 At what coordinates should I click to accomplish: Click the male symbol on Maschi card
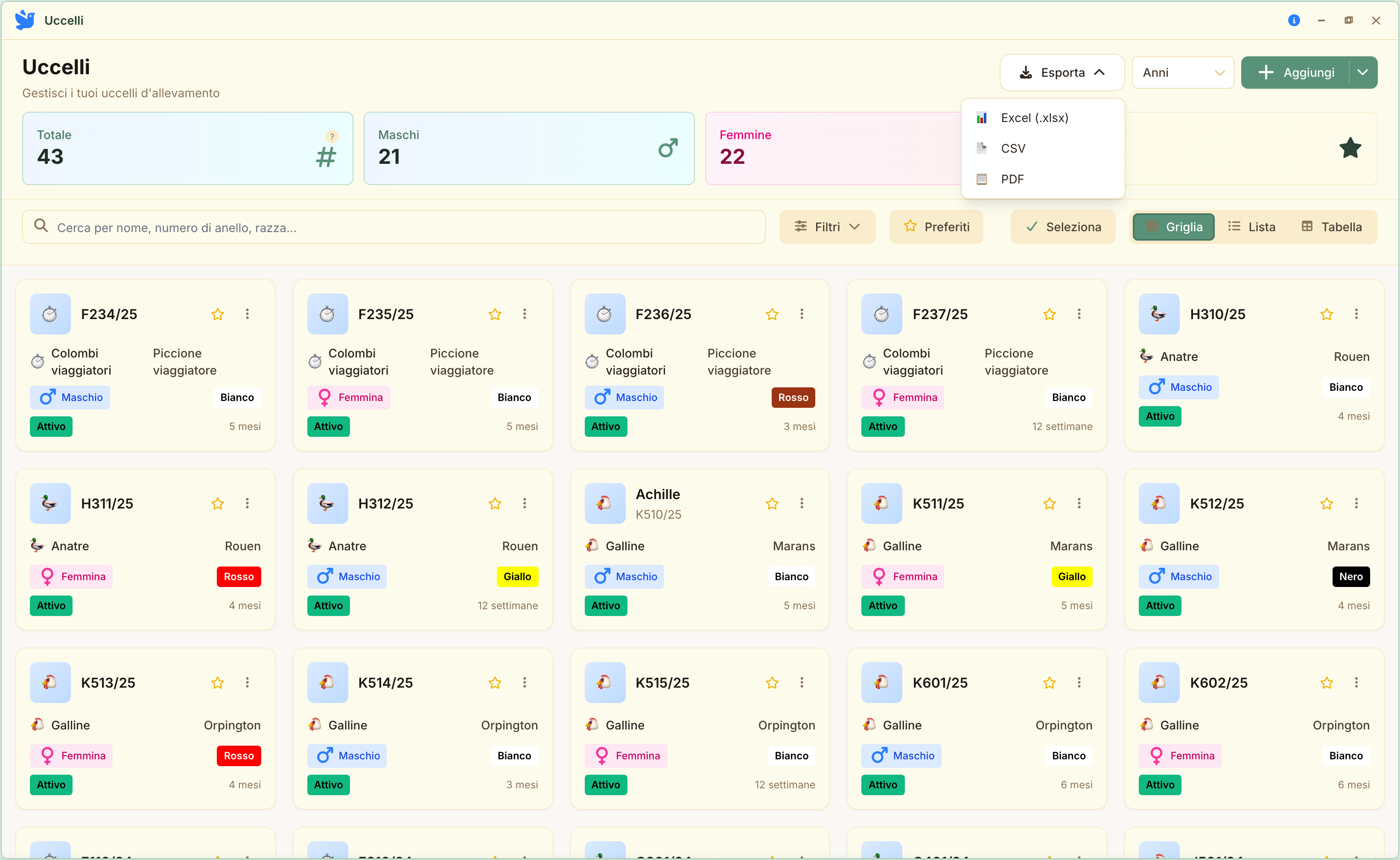pyautogui.click(x=668, y=148)
